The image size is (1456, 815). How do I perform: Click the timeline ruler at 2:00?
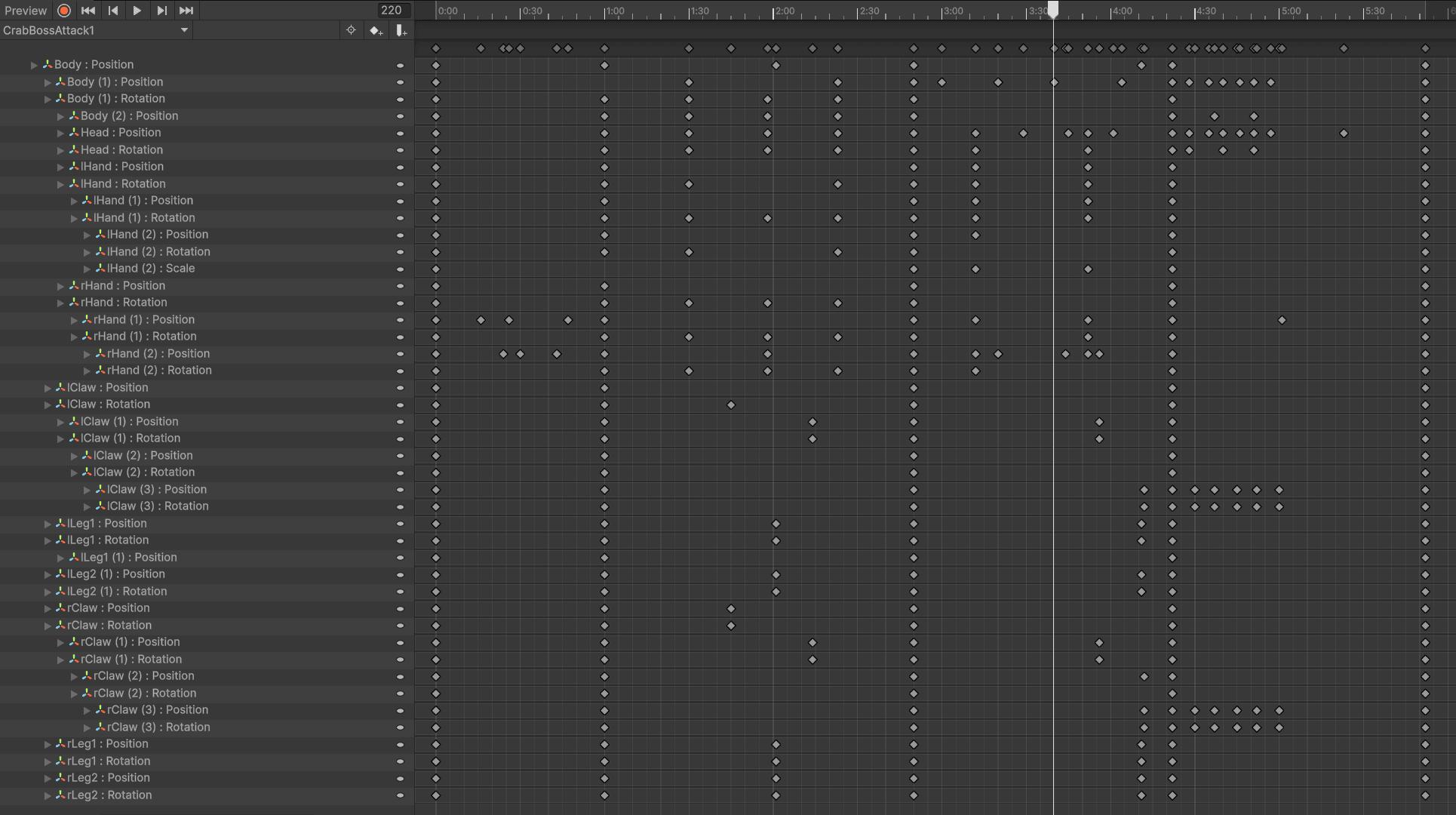(773, 11)
